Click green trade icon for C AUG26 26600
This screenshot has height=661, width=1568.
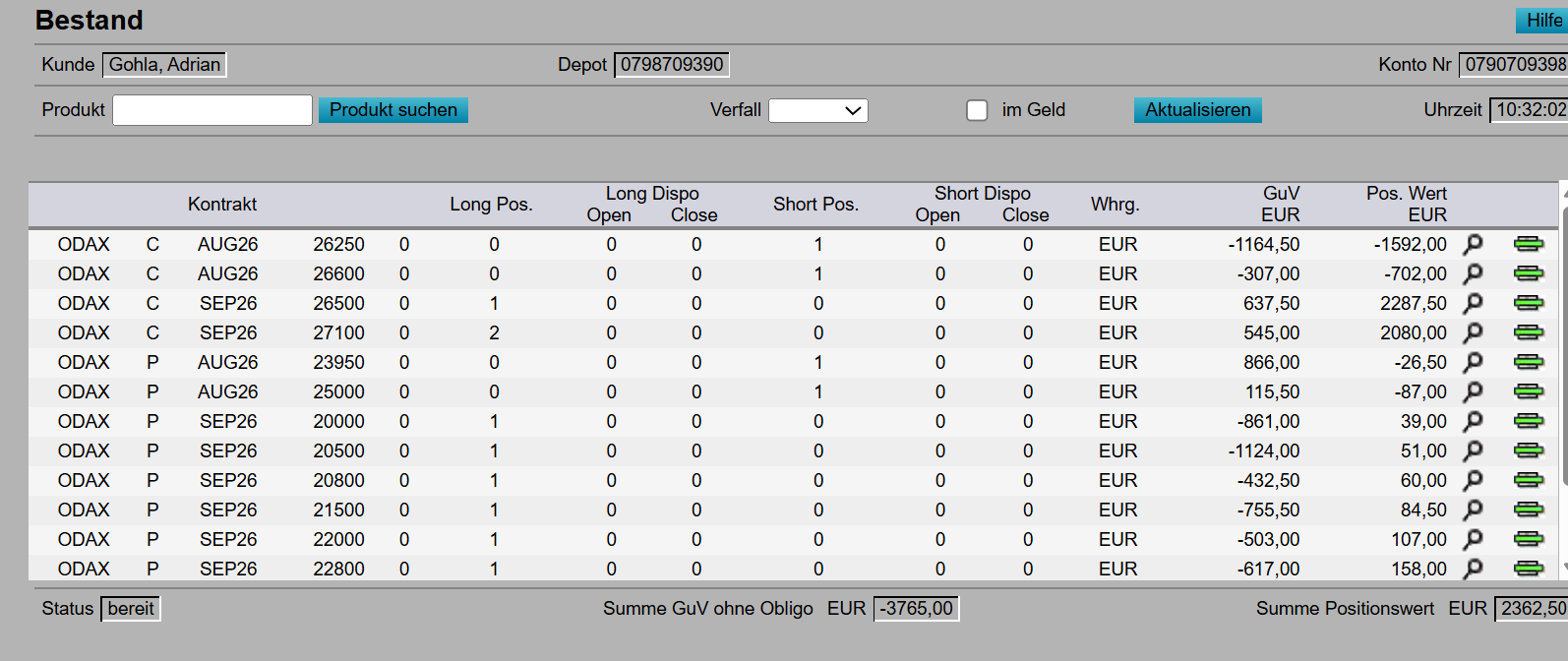[x=1529, y=273]
